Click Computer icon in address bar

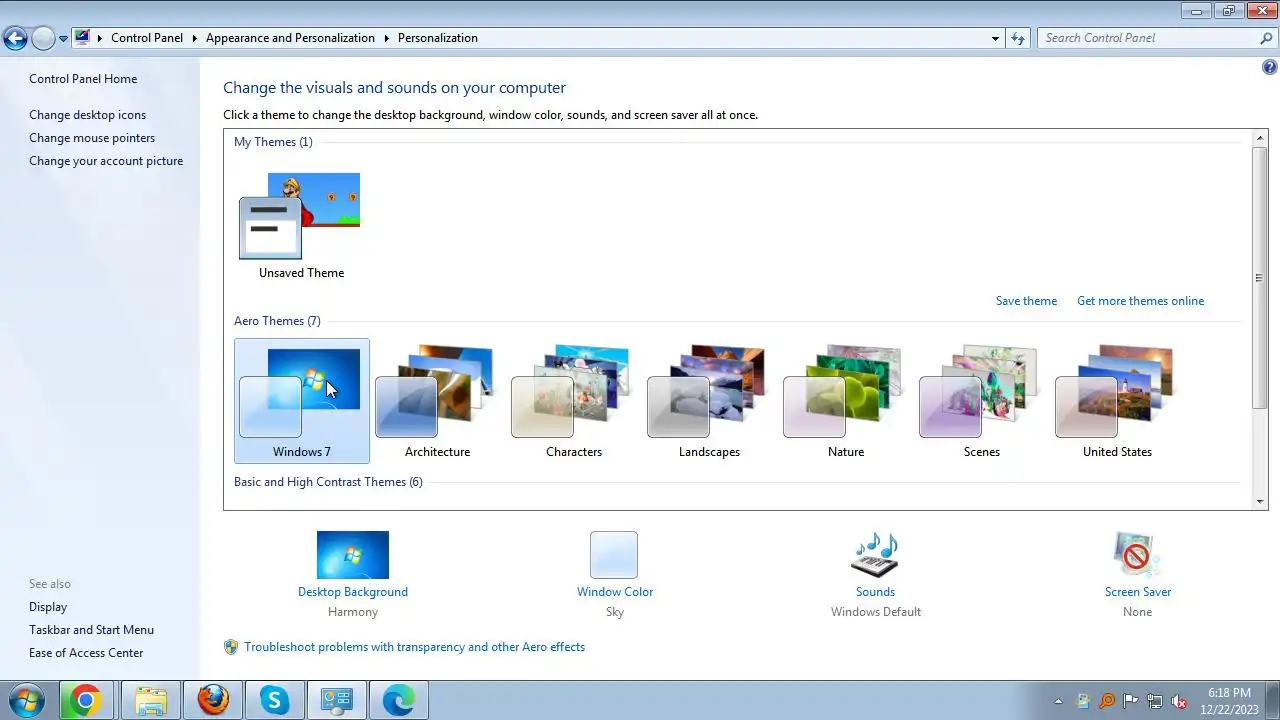coord(82,38)
